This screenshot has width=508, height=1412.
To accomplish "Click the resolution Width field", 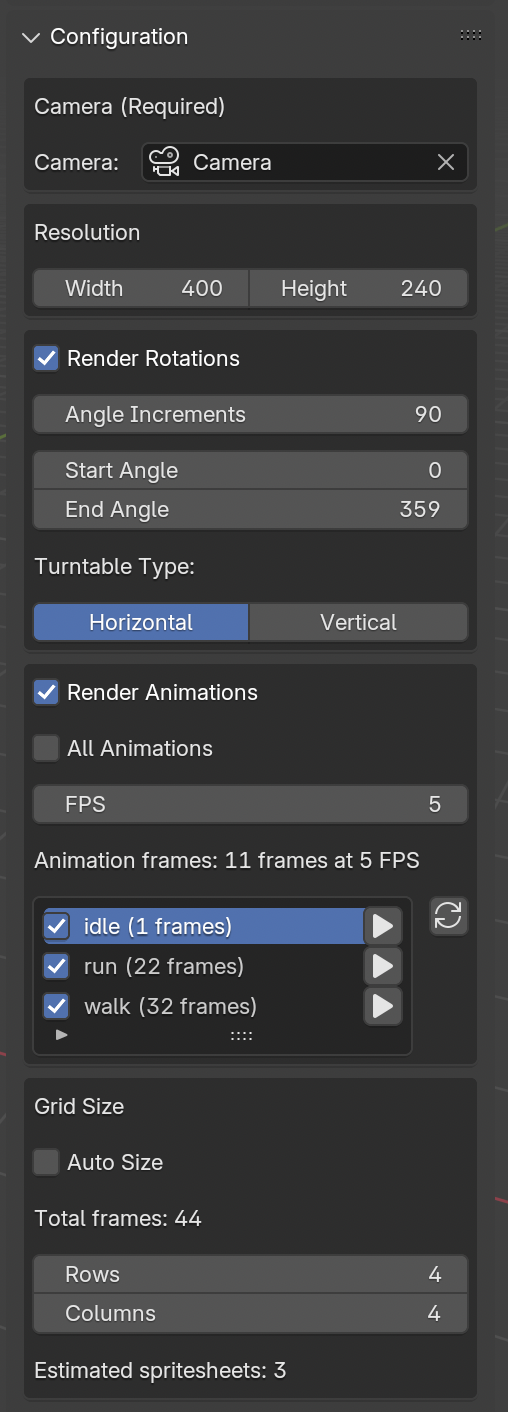I will [141, 288].
